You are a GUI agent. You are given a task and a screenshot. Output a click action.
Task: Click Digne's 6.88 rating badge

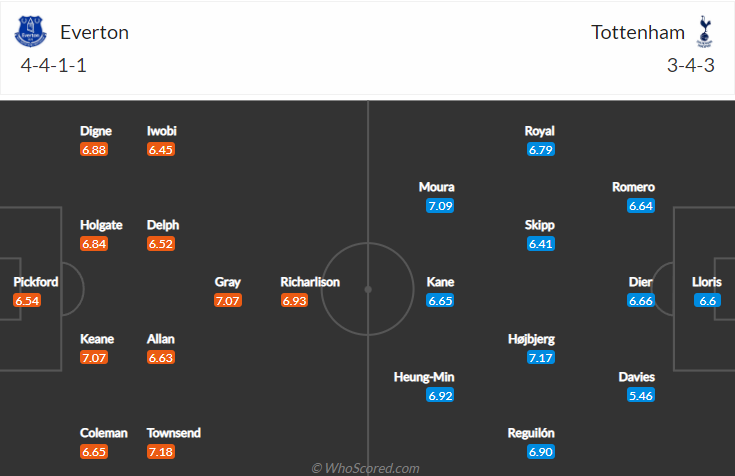[x=94, y=150]
